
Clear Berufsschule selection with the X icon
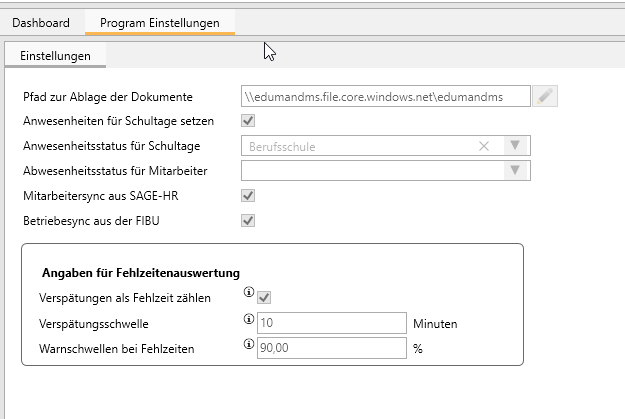click(484, 146)
